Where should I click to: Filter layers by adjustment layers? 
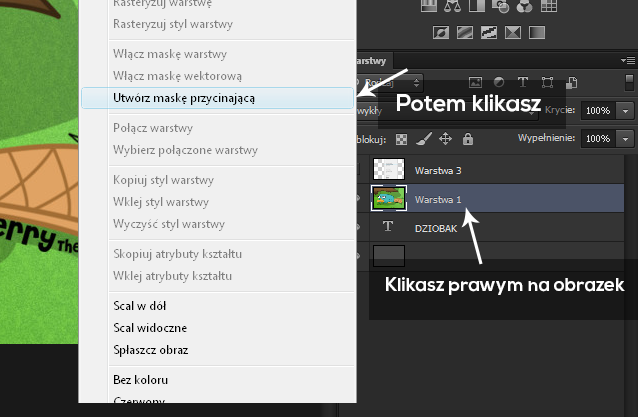click(x=499, y=83)
